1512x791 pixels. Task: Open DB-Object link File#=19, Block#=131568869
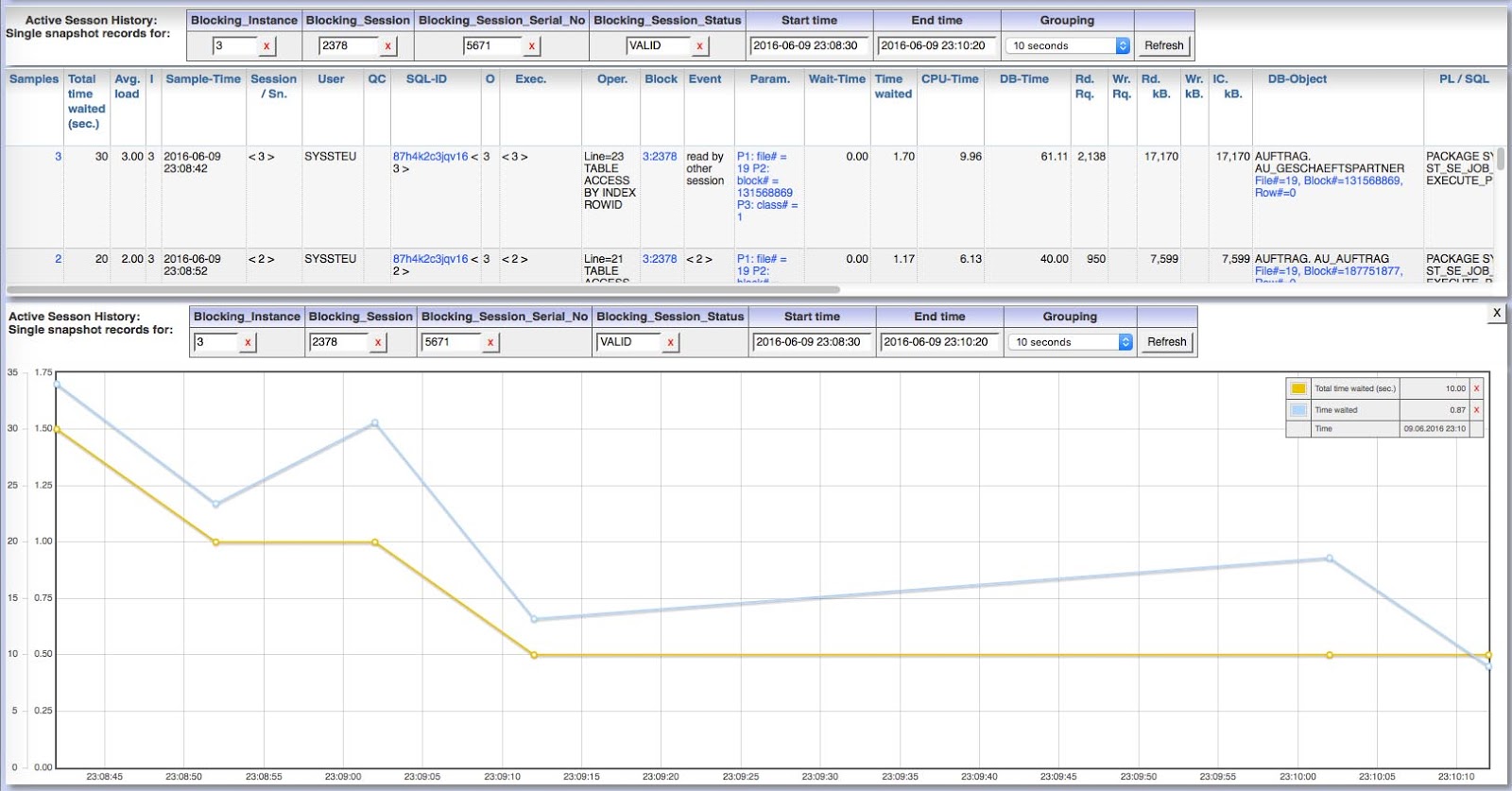[1329, 186]
